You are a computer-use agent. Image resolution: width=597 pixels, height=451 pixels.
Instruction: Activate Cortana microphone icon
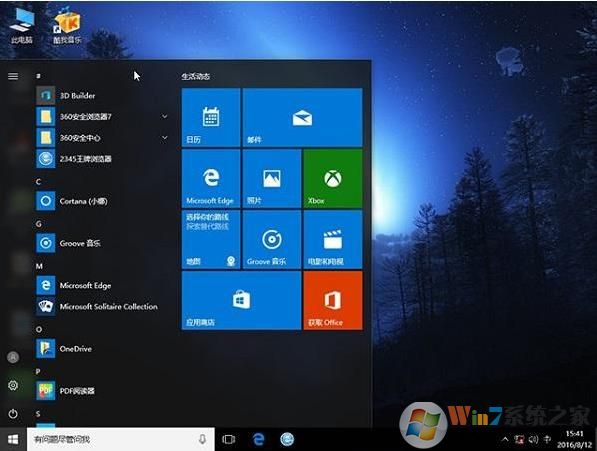[x=202, y=440]
